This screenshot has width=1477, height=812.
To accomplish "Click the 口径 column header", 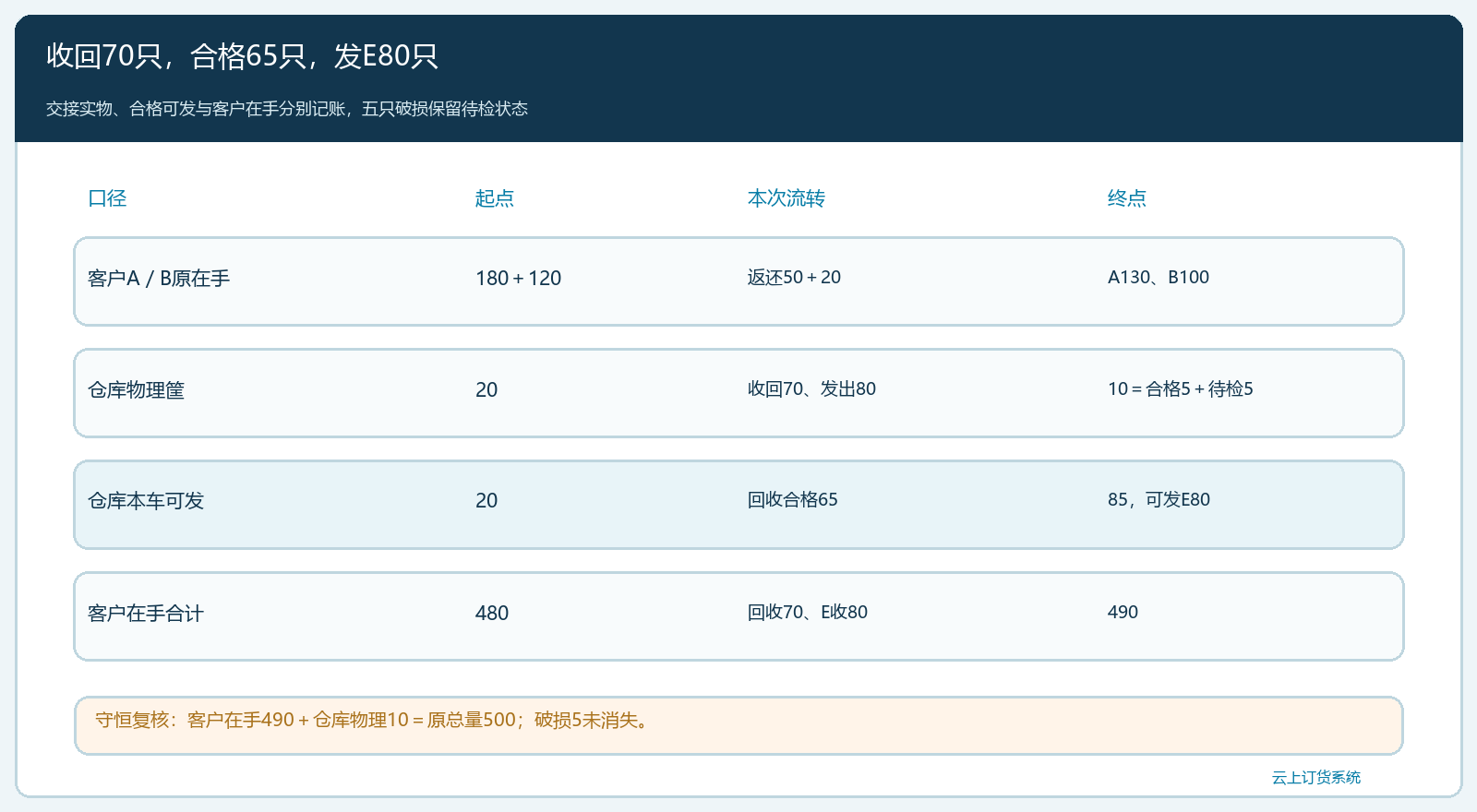I will pos(107,198).
